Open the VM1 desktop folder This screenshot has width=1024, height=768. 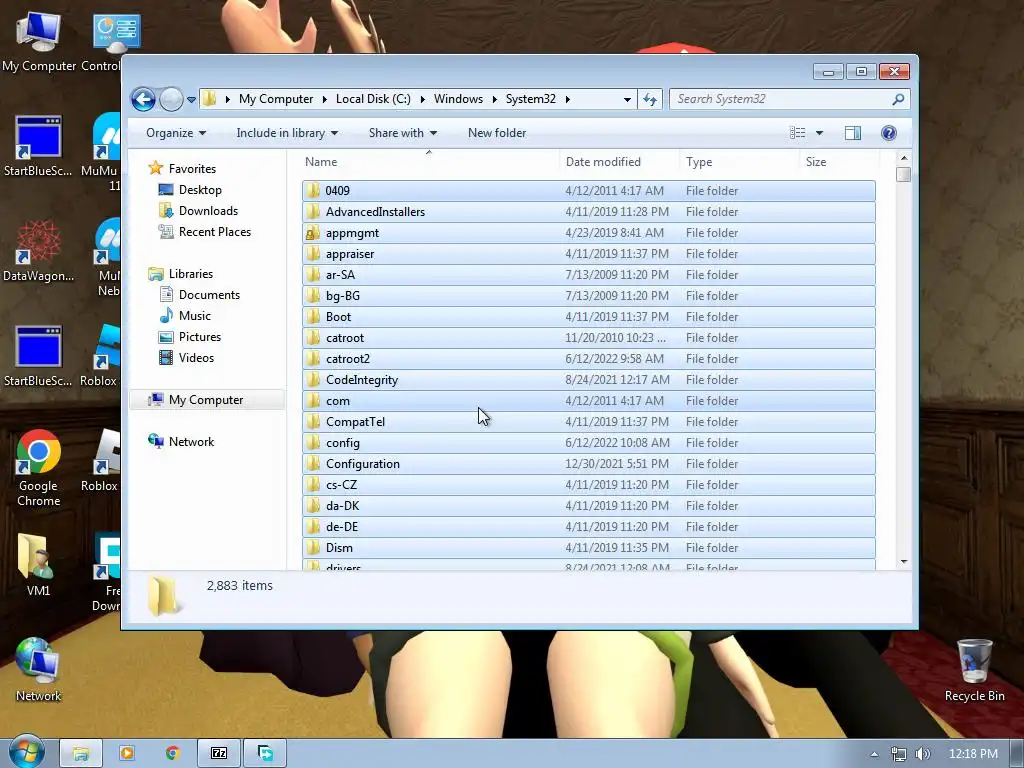[38, 566]
